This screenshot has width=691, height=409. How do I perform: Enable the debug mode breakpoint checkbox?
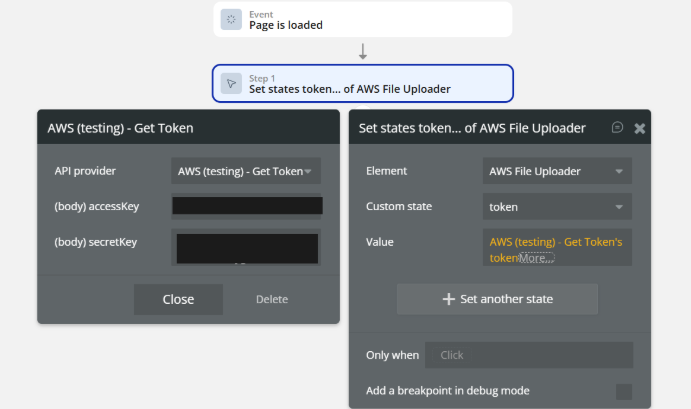point(624,391)
